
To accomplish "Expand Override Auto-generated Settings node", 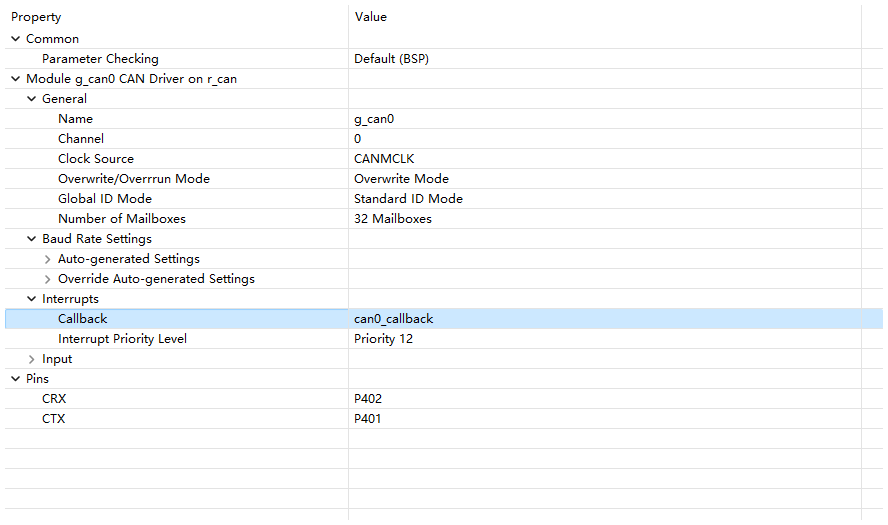I will point(47,279).
